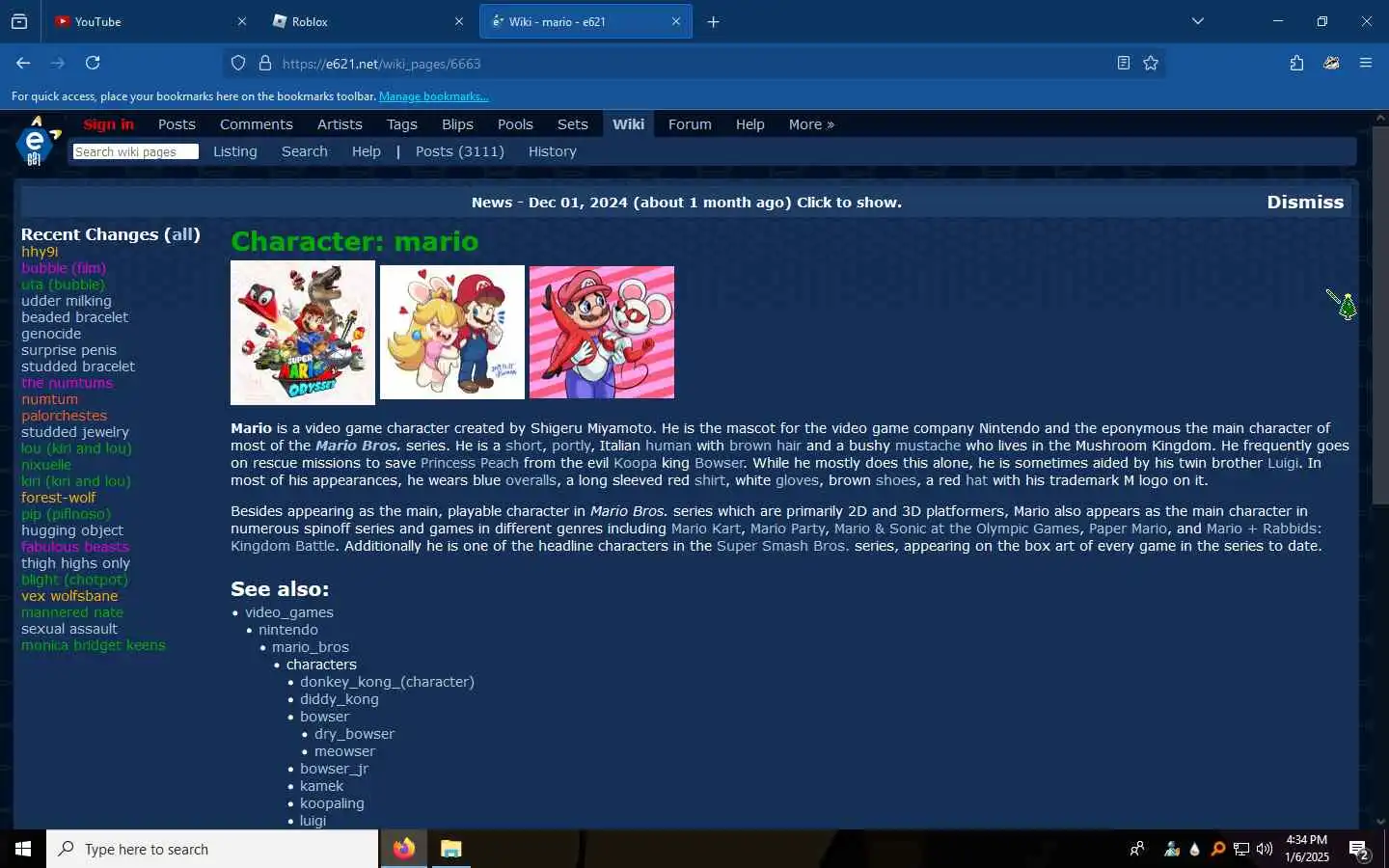Open the Tags menu item
Screen dimensions: 1389x868
(401, 124)
